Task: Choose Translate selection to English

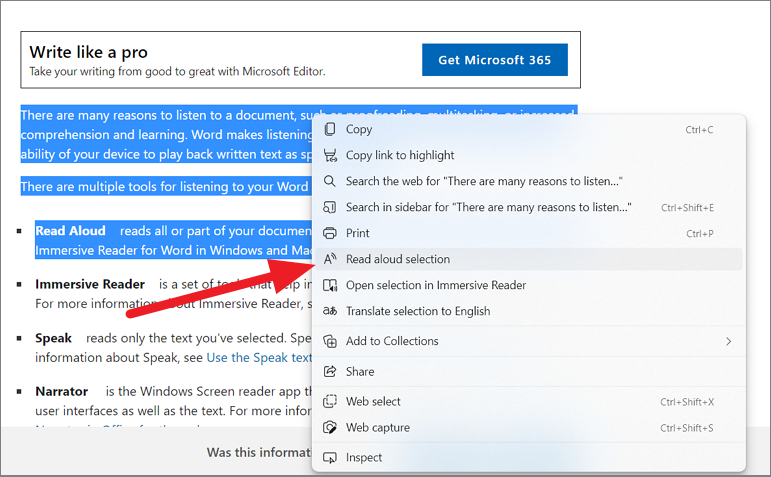Action: pos(529,311)
